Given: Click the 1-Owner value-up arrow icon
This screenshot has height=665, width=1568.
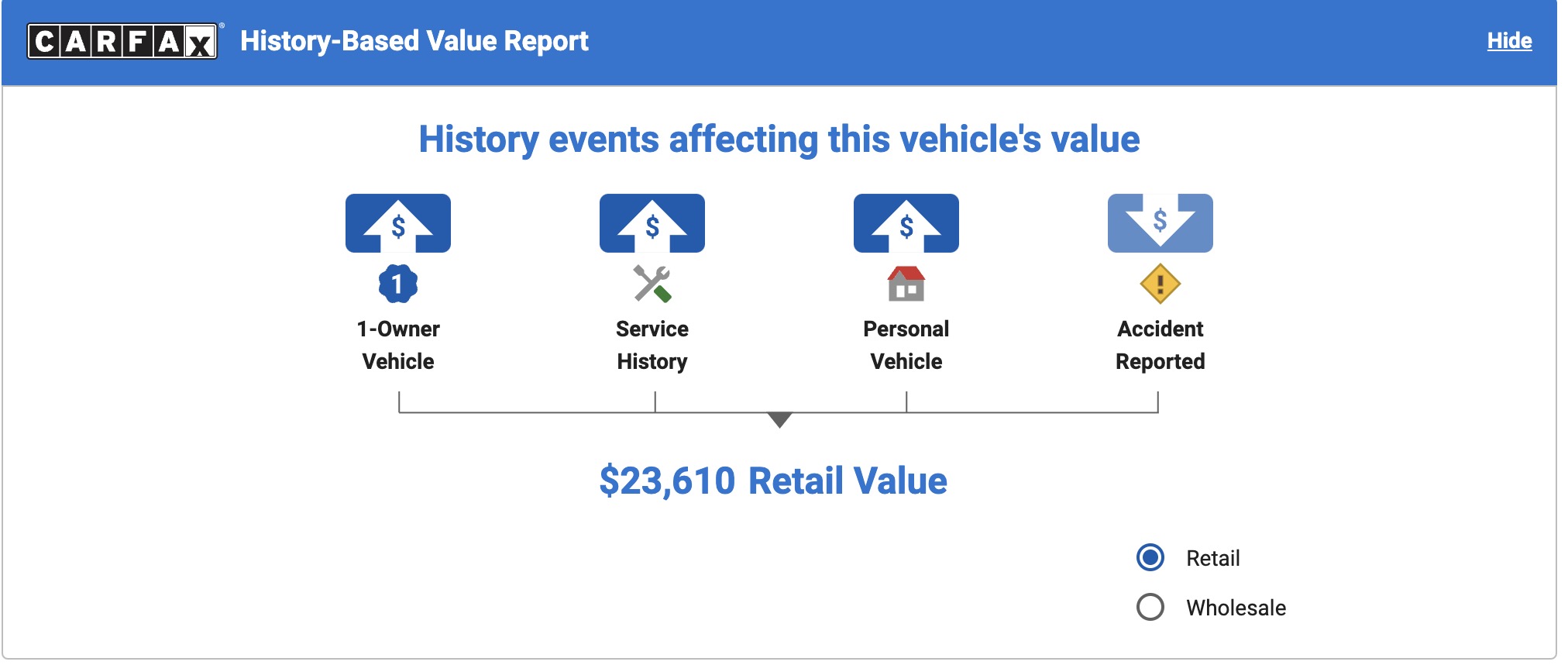Looking at the screenshot, I should (397, 223).
